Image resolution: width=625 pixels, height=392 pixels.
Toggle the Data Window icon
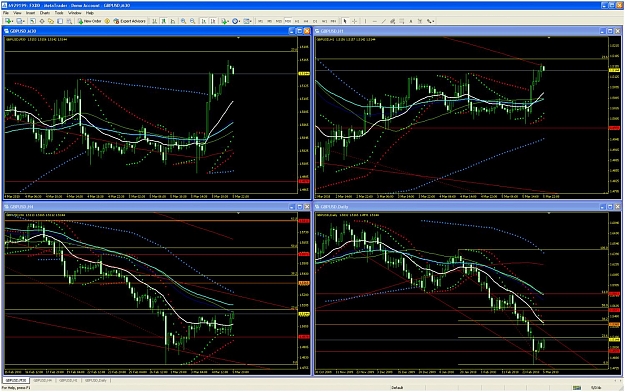pos(42,21)
